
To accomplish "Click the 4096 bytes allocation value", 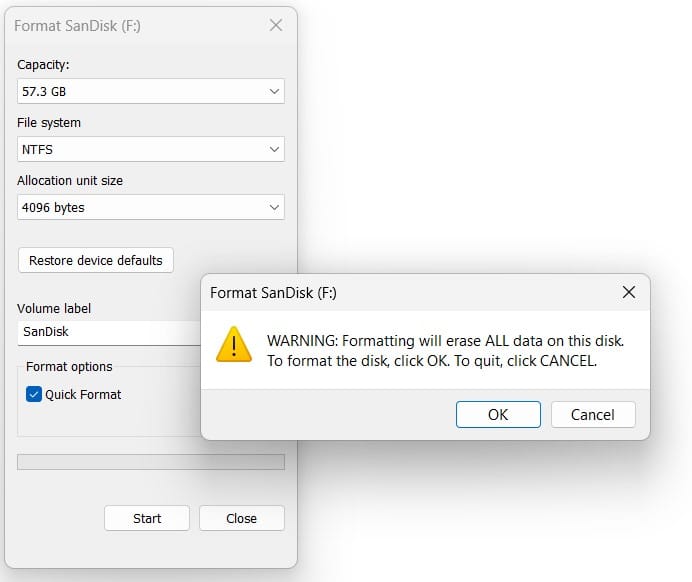I will (x=53, y=208).
